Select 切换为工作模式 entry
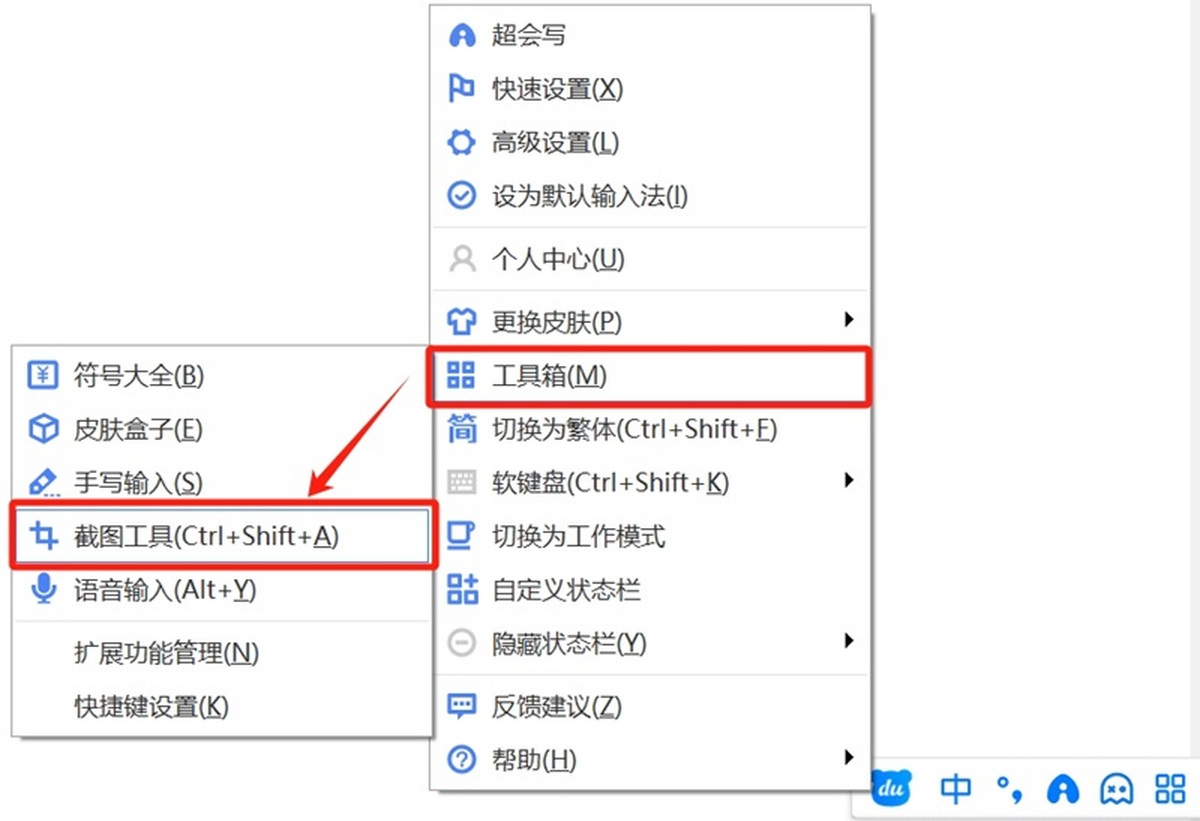The width and height of the screenshot is (1200, 821). (x=650, y=537)
